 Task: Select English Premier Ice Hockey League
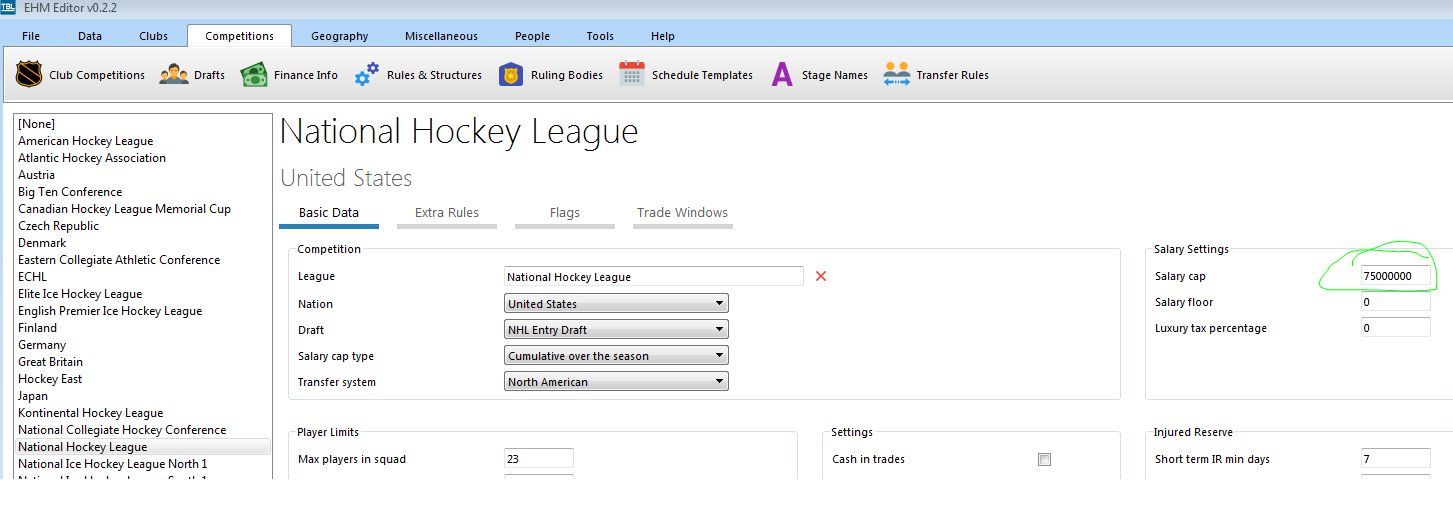[143, 311]
